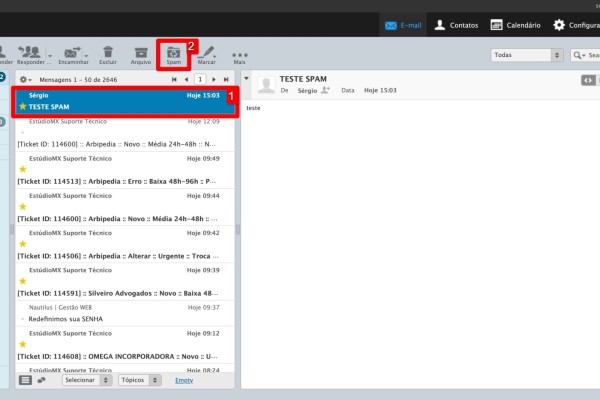Screen dimensions: 600x400
Task: Open the Selecionar dropdown
Action: [87, 380]
